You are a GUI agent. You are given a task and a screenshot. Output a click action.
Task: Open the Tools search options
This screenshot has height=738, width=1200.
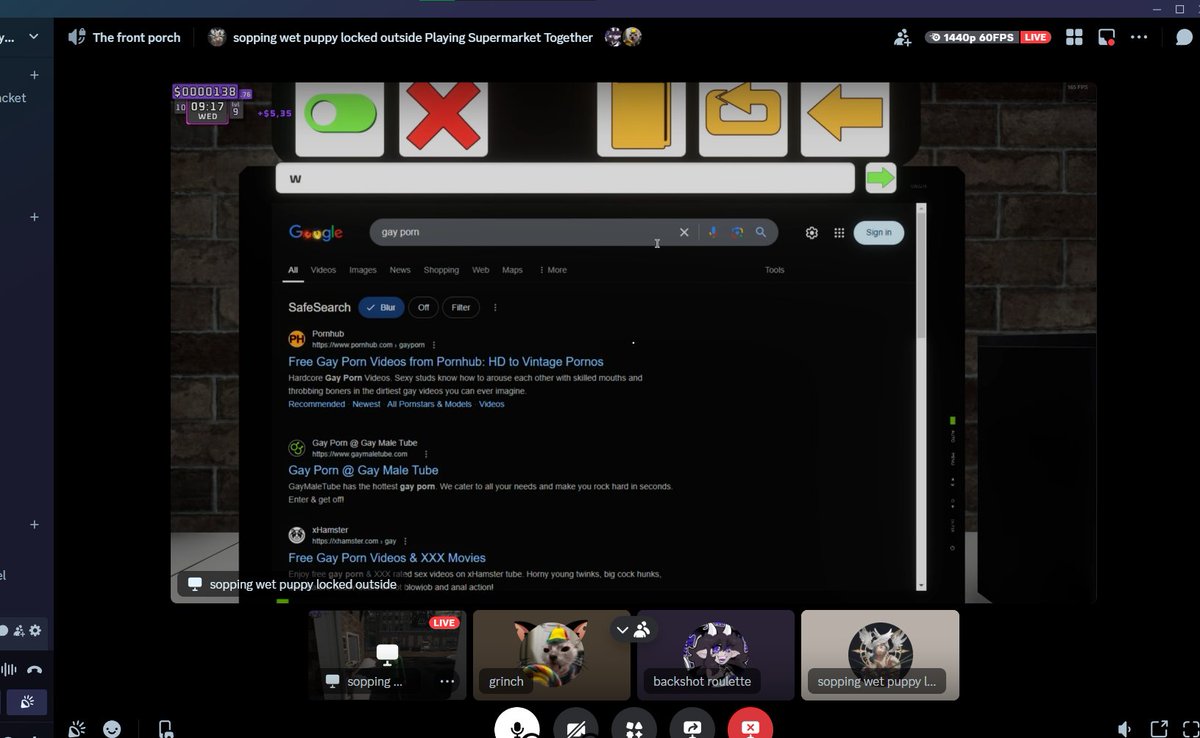click(x=775, y=270)
